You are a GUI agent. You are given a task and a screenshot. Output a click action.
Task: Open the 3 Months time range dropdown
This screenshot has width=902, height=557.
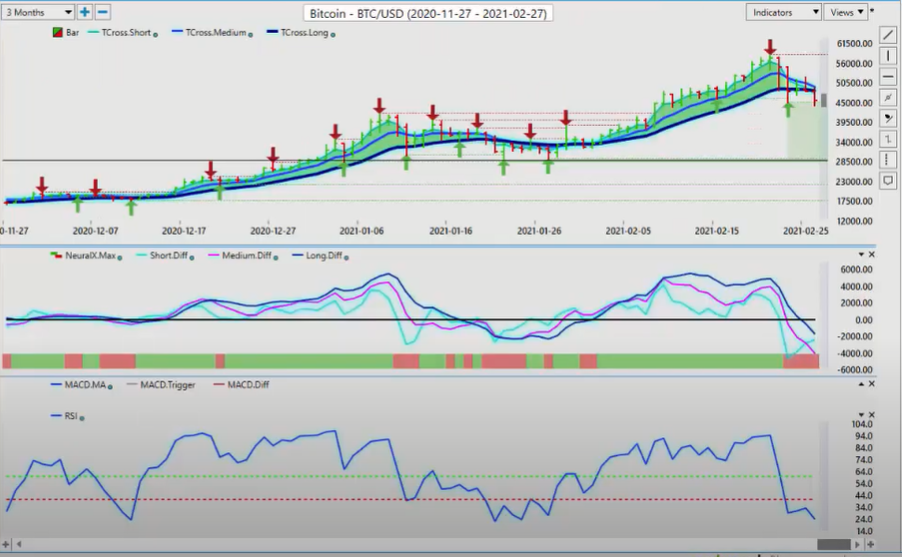coord(37,12)
